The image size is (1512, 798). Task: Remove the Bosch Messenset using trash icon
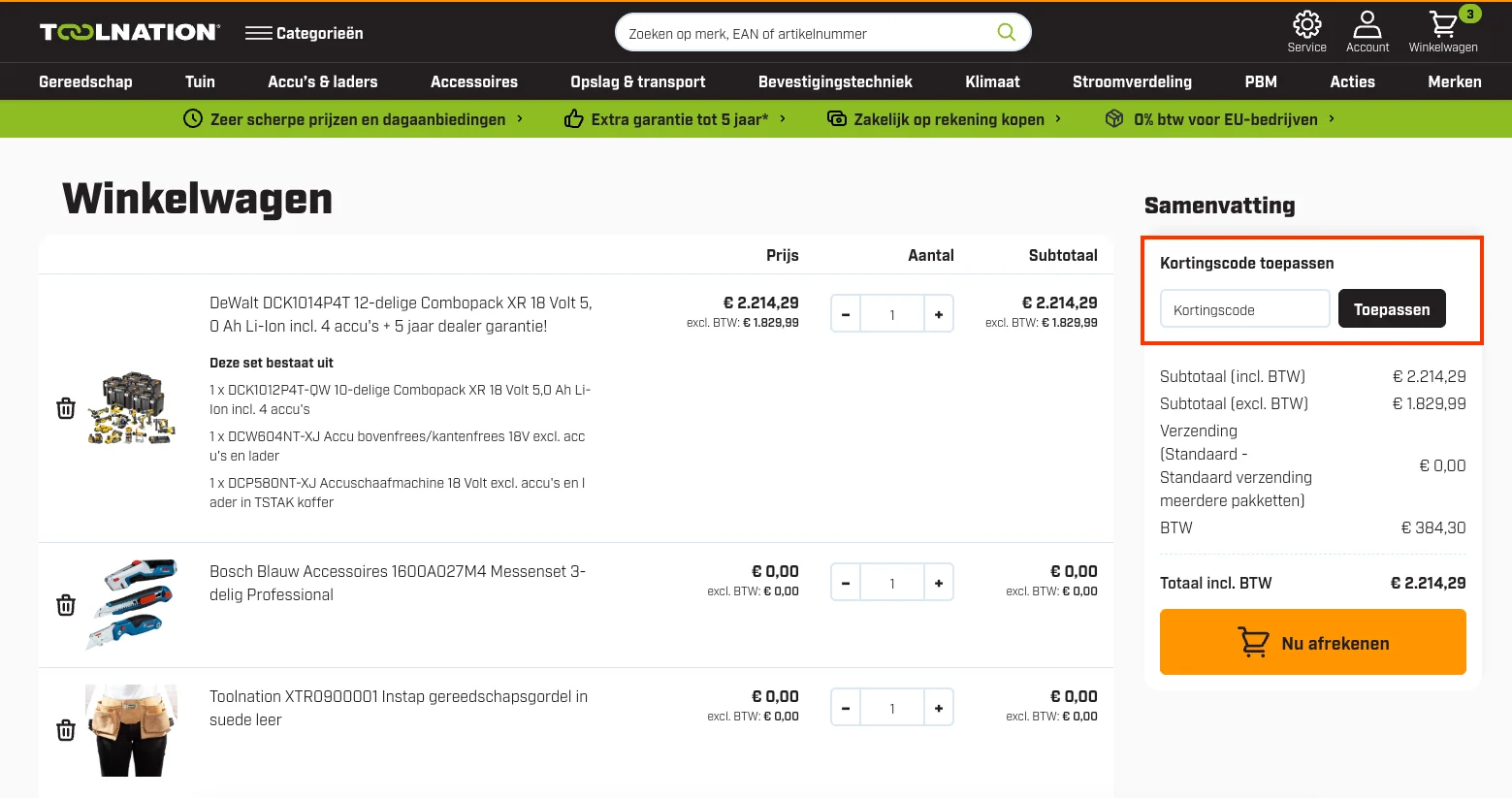[66, 605]
